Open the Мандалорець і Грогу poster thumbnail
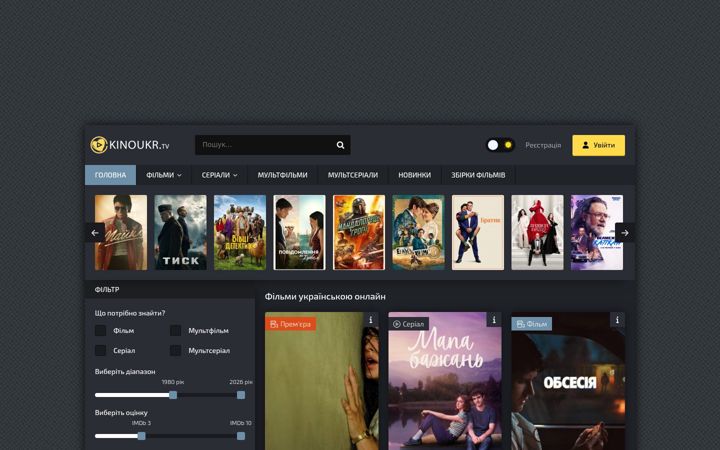The image size is (720, 450). point(359,232)
